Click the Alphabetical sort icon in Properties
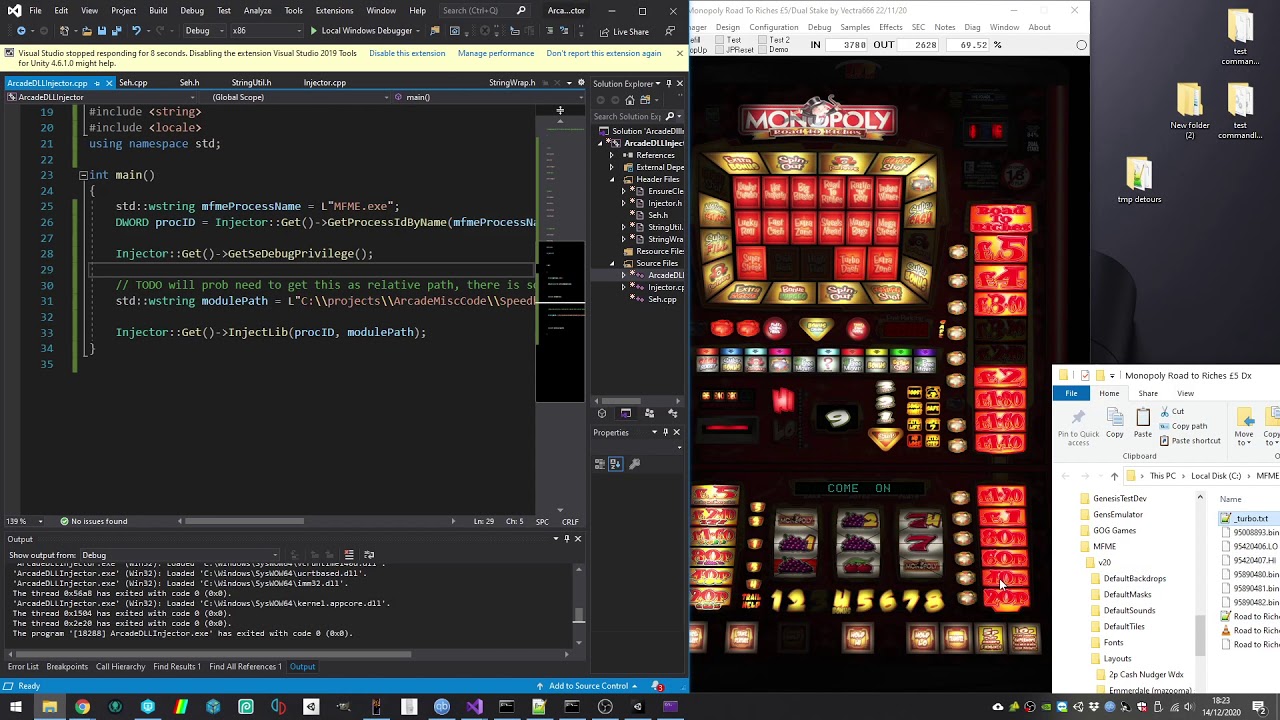 pyautogui.click(x=616, y=464)
